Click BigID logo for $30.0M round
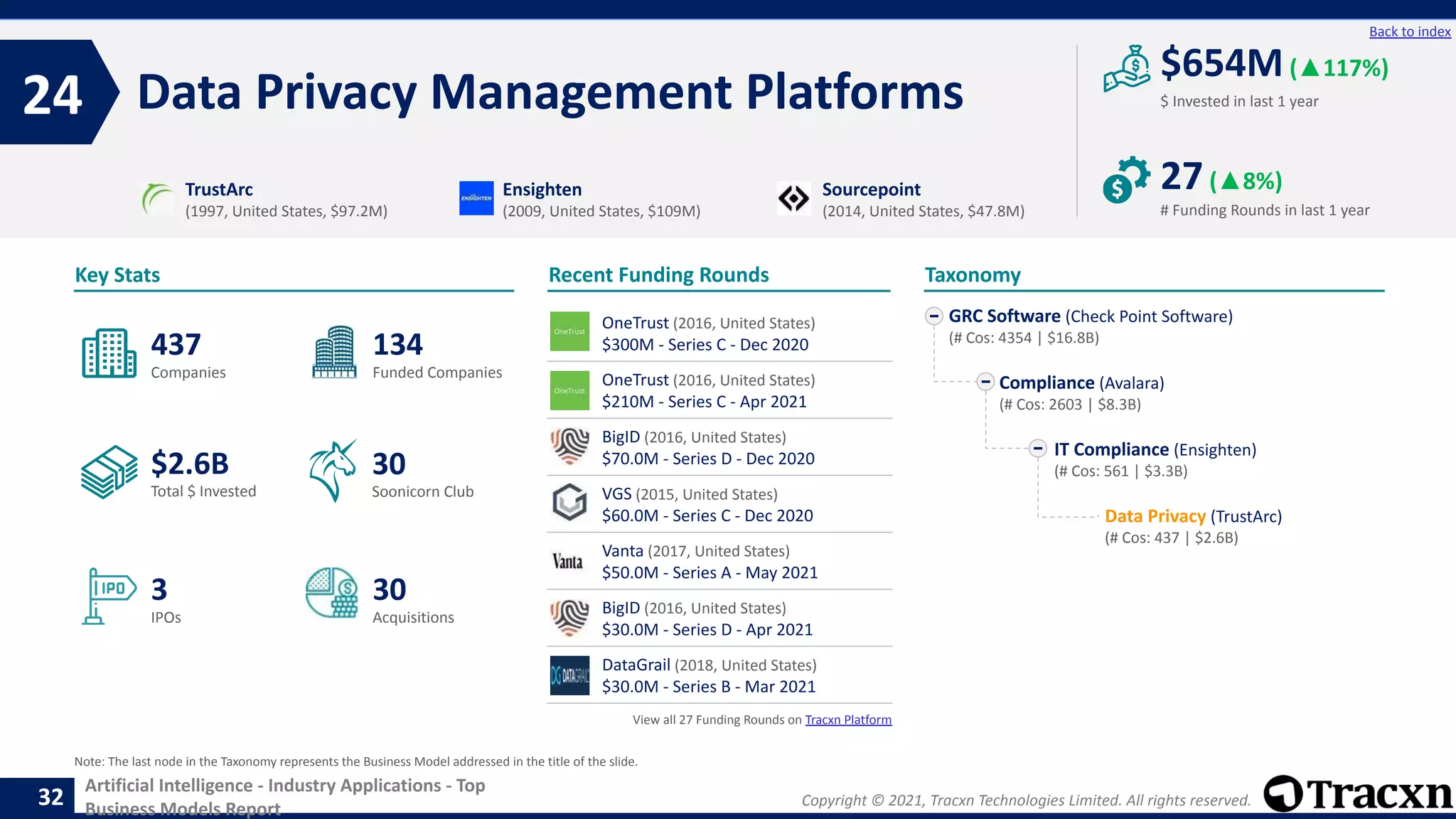 569,618
